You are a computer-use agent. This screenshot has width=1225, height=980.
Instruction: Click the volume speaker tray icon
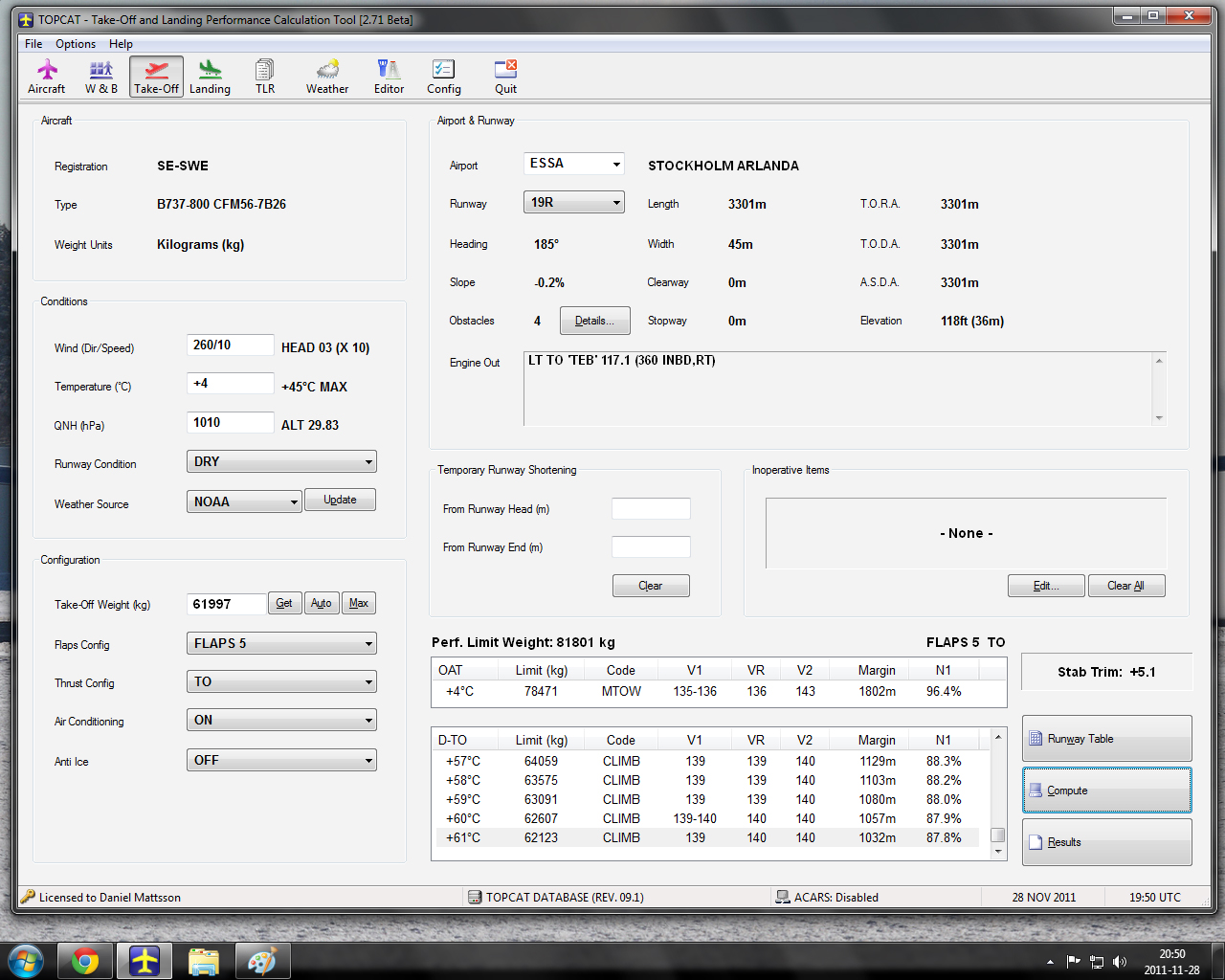point(1120,962)
